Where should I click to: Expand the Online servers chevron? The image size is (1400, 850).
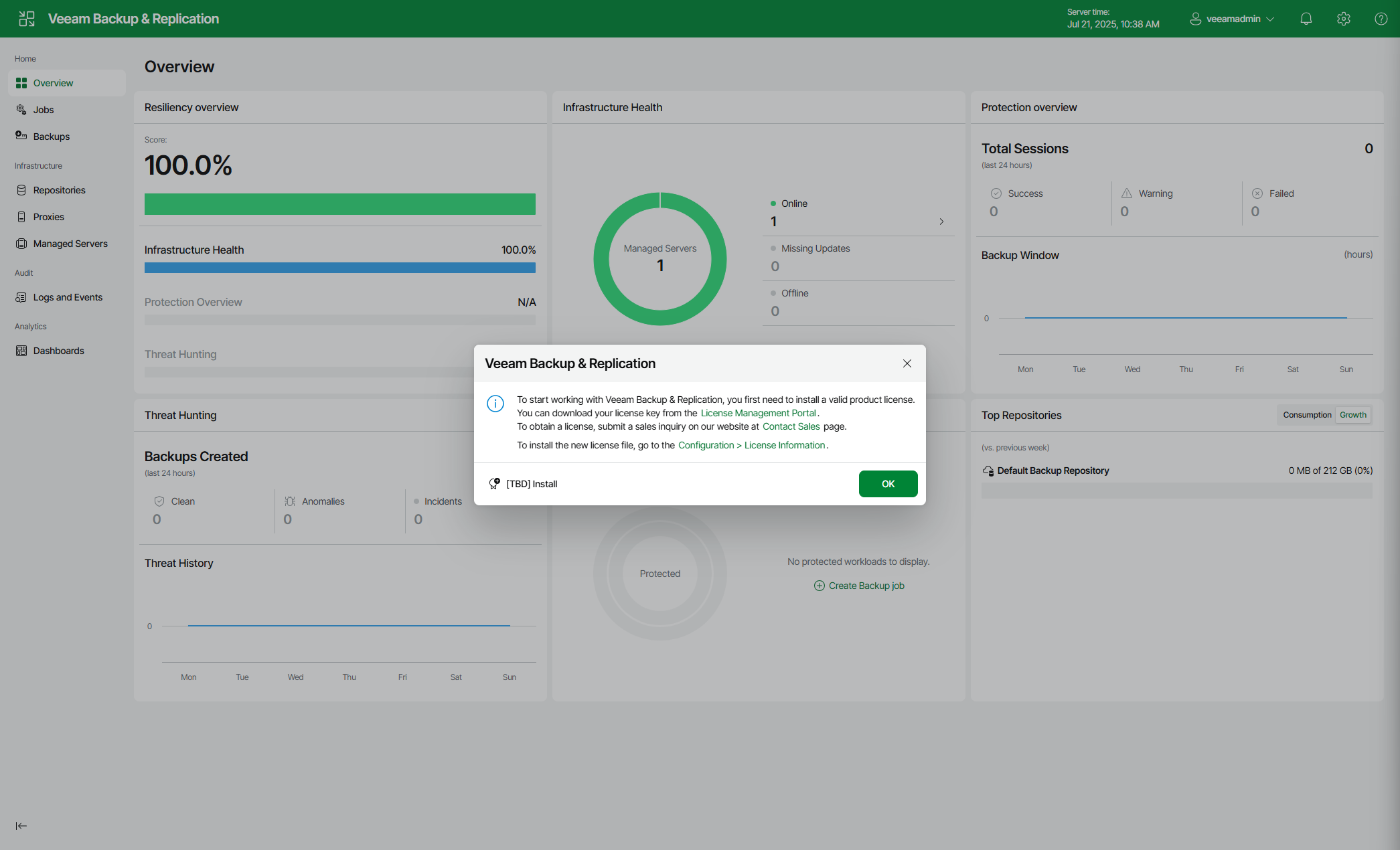coord(941,222)
